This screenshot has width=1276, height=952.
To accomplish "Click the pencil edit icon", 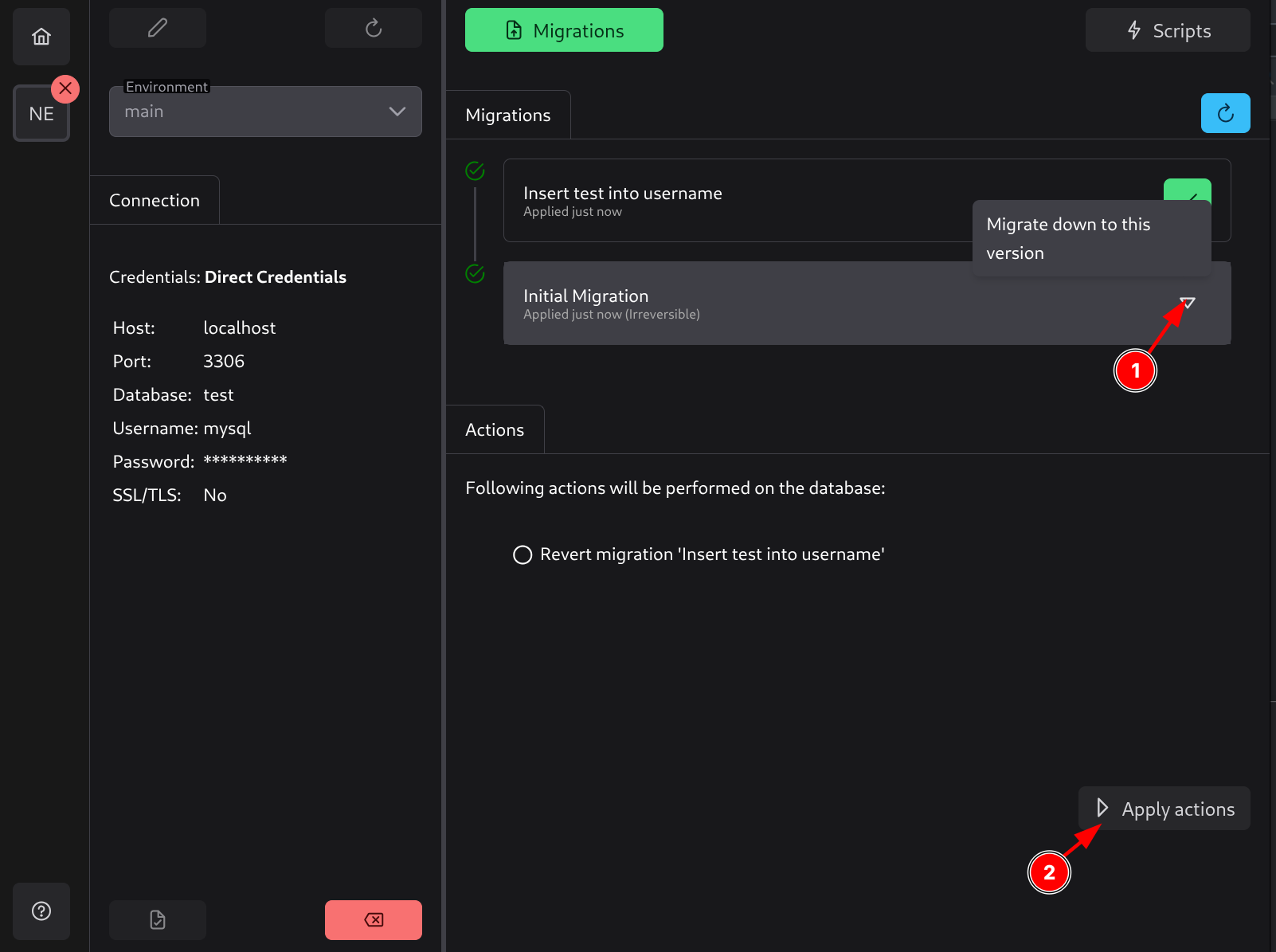I will pos(158,29).
